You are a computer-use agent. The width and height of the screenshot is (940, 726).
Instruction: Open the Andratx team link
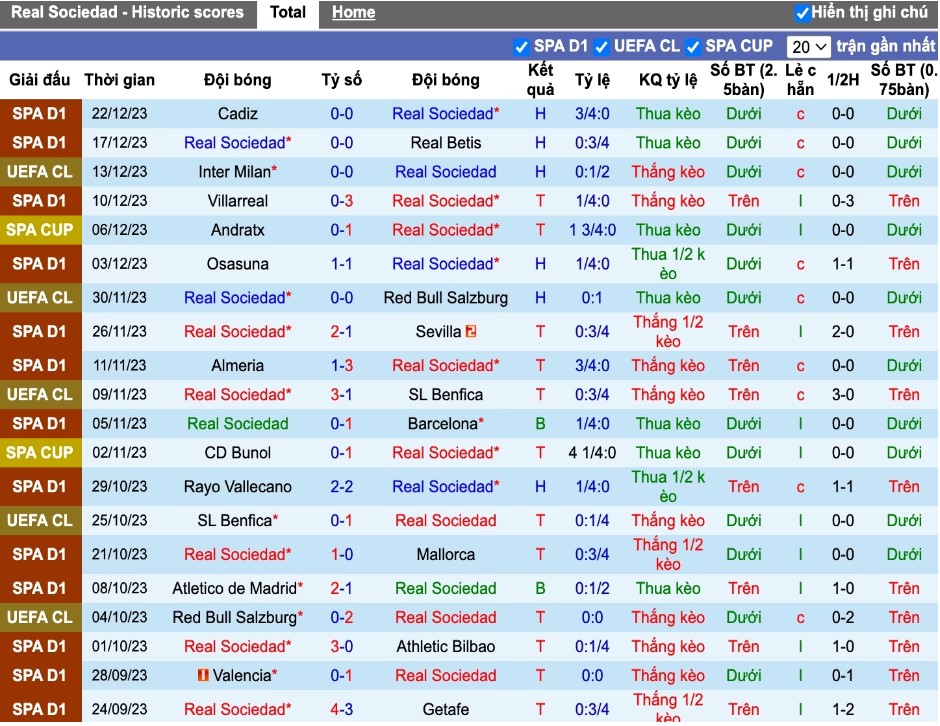click(237, 230)
